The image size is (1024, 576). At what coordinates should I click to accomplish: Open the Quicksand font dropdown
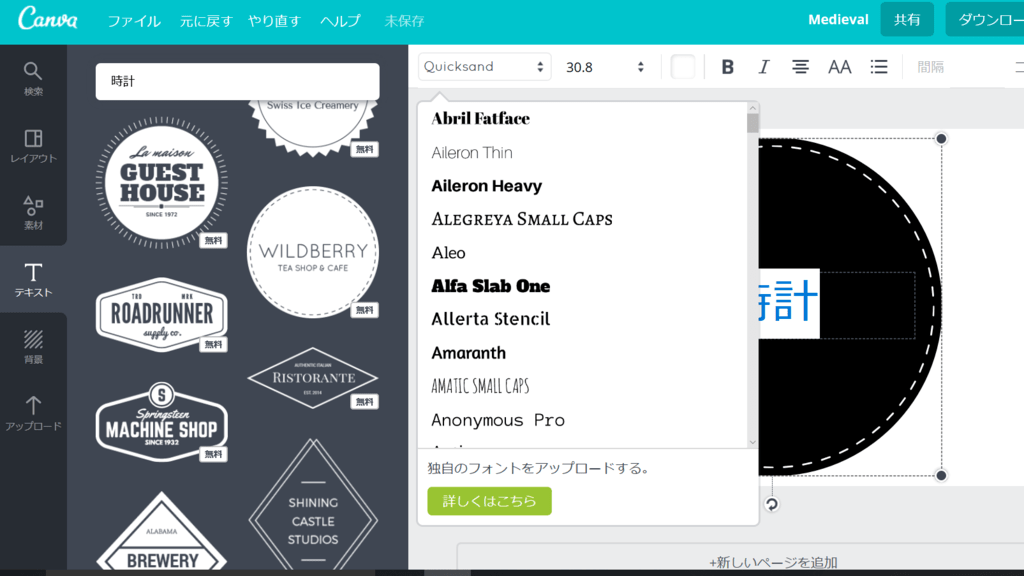(484, 67)
